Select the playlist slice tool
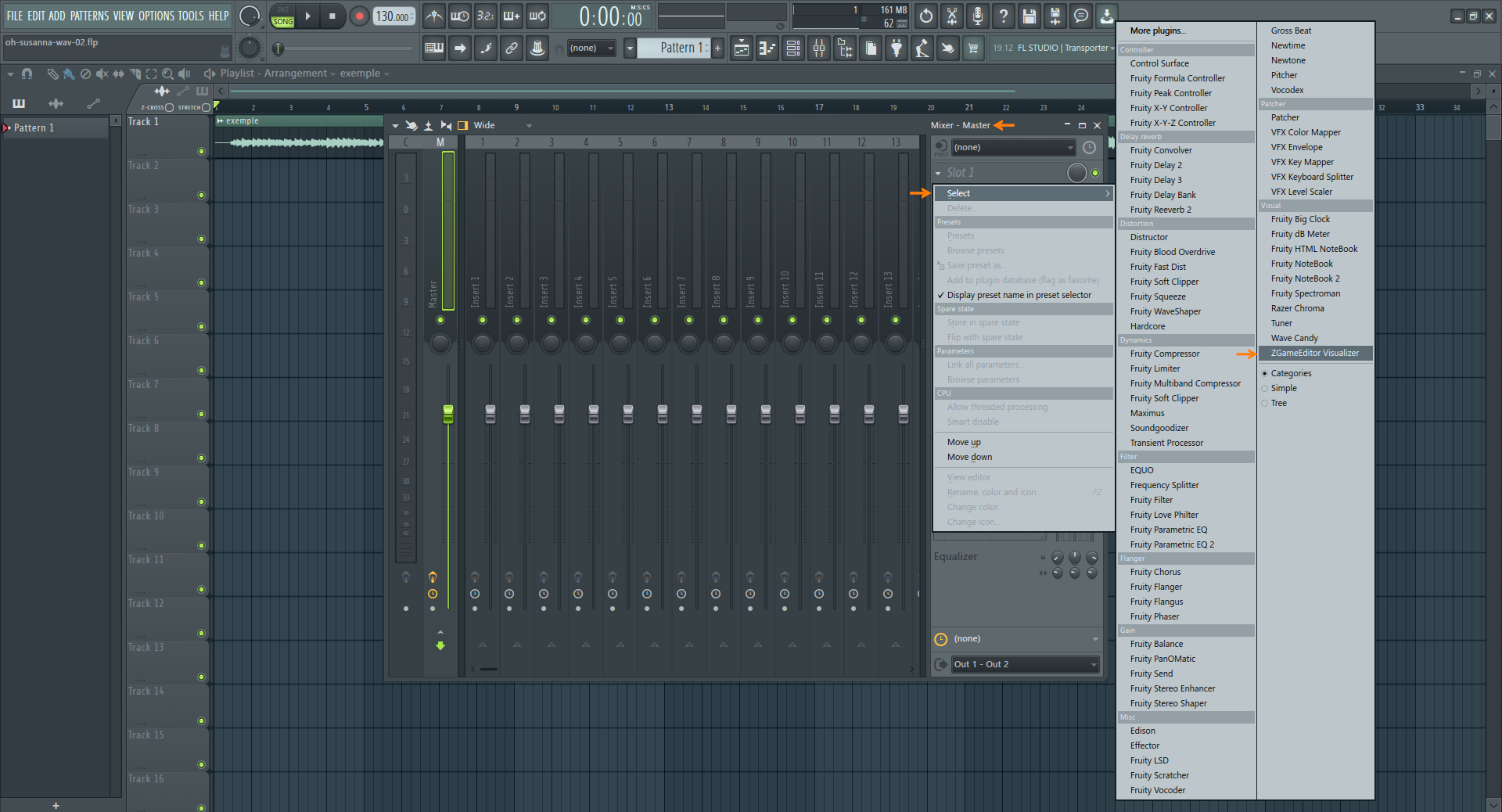The image size is (1502, 812). (x=135, y=74)
